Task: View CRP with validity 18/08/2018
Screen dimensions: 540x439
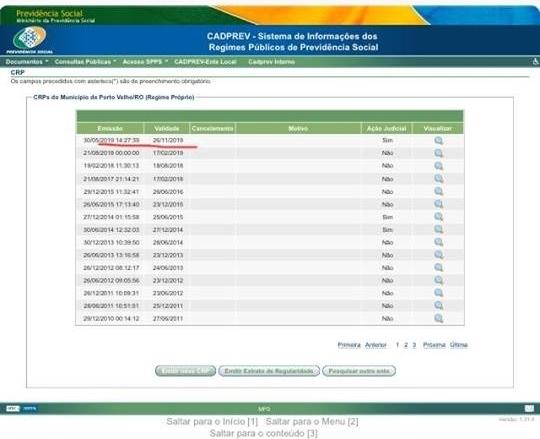Action: click(438, 166)
